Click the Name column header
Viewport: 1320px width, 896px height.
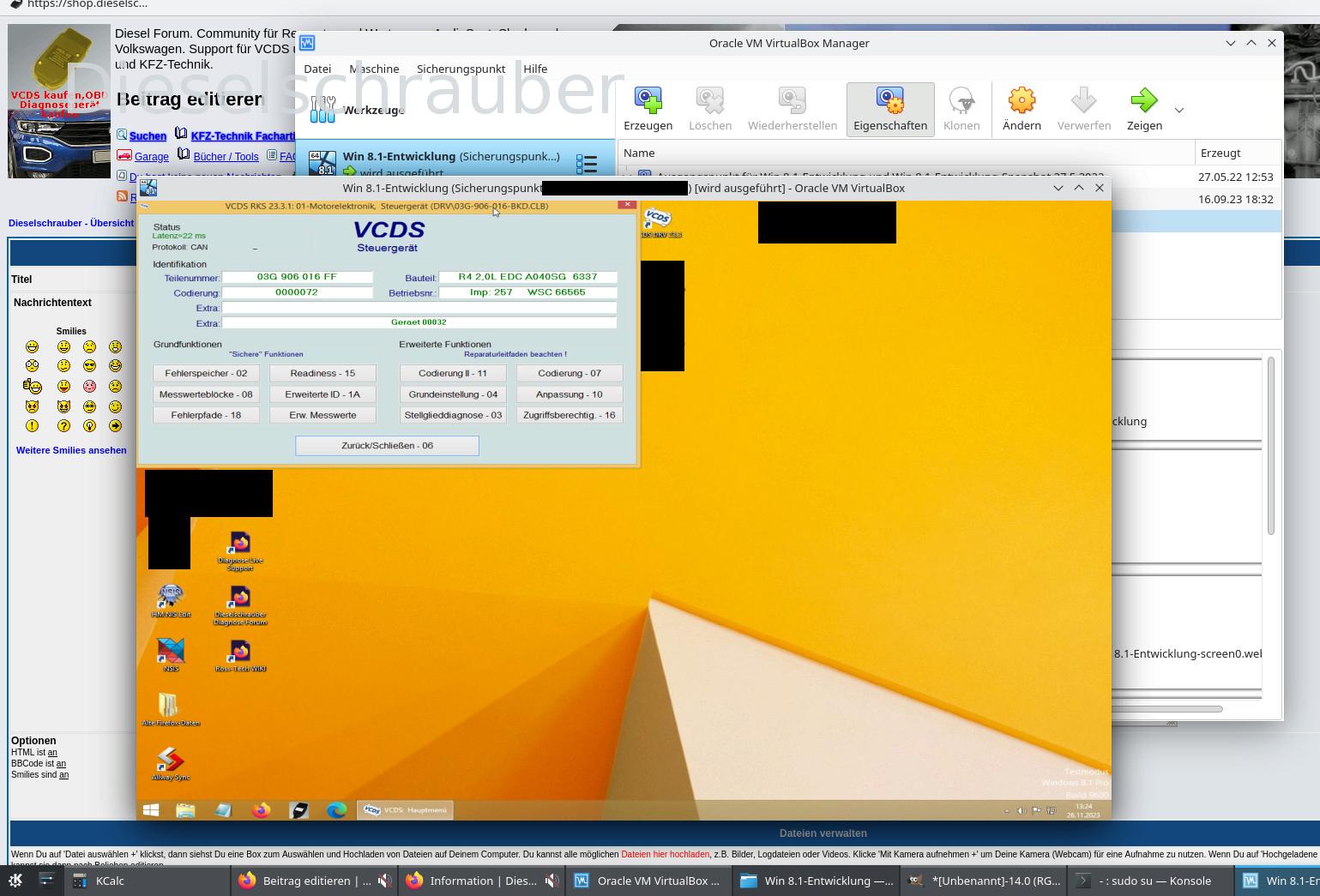tap(906, 153)
